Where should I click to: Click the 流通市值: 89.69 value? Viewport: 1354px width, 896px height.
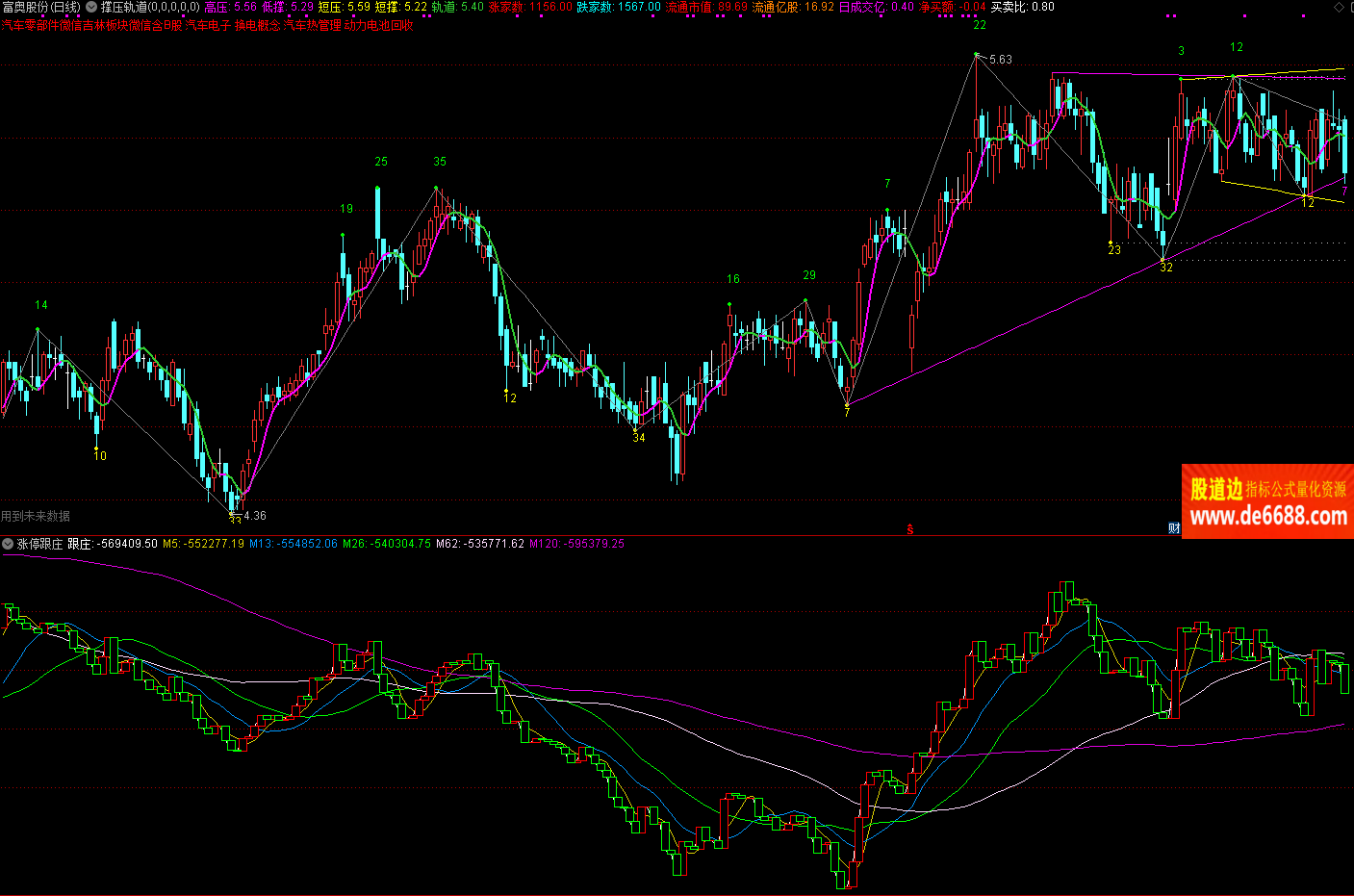(706, 7)
